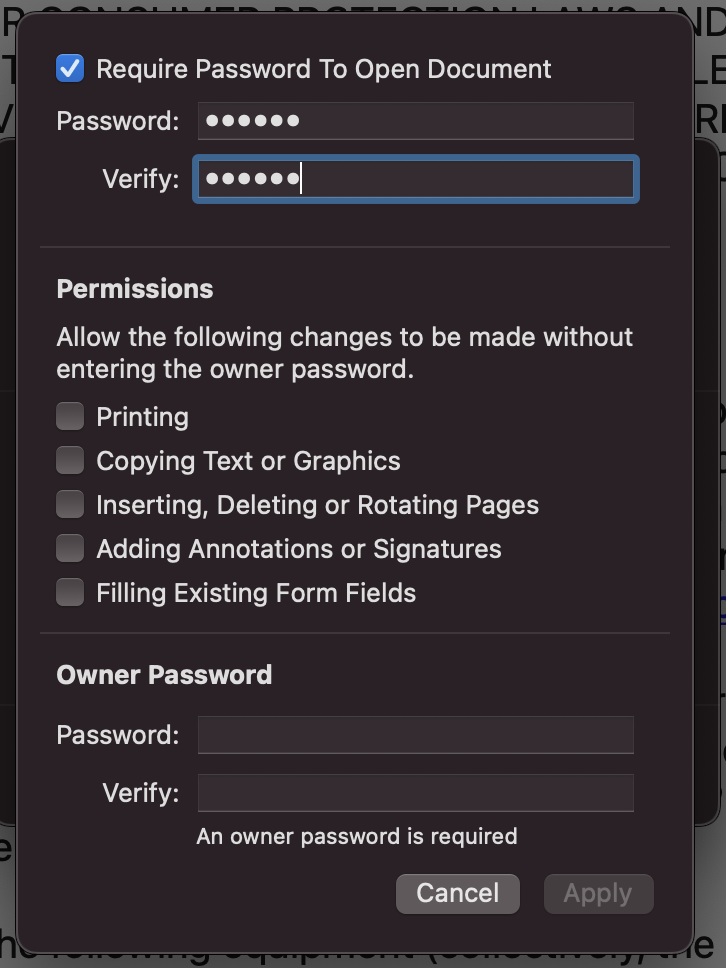Screen dimensions: 726x968
Task: Click the Owner Password section heading
Action: [164, 675]
